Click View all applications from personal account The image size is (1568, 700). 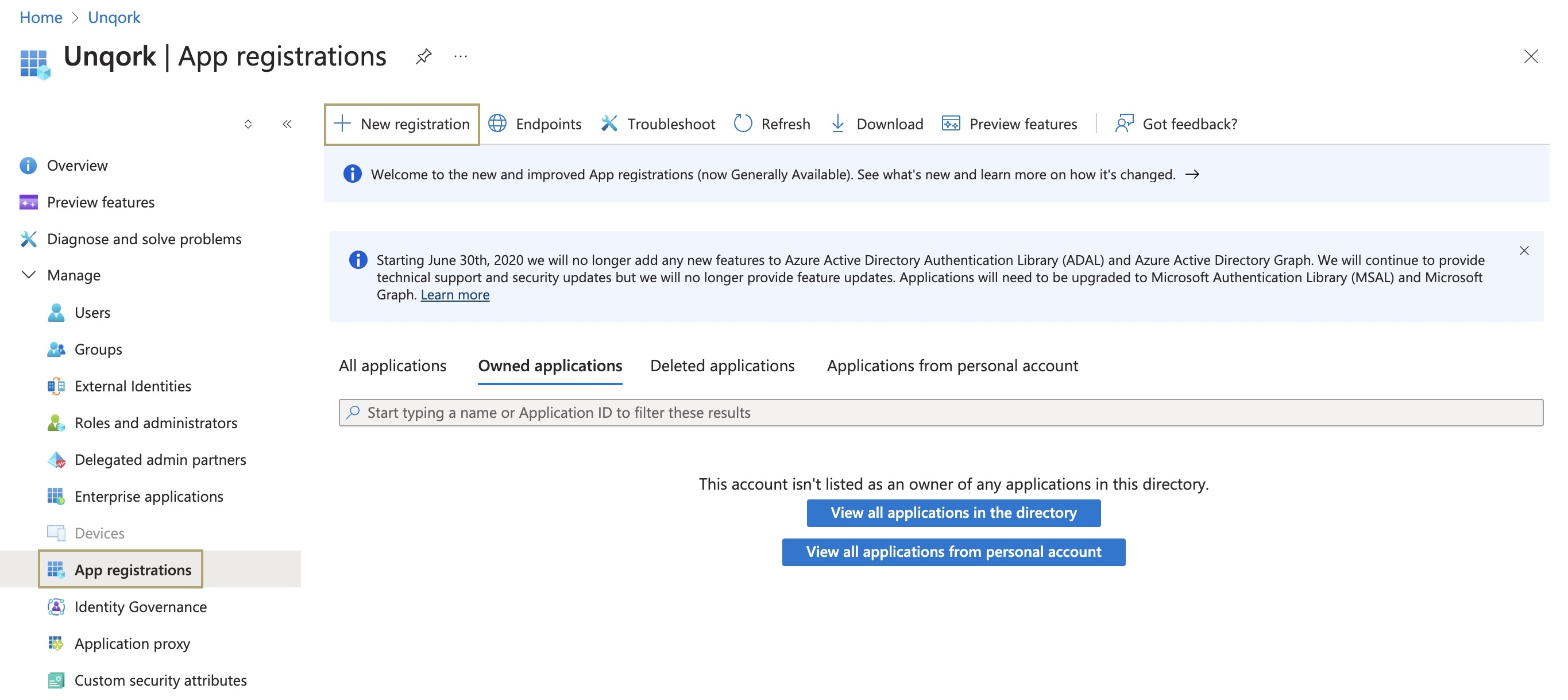pos(953,552)
